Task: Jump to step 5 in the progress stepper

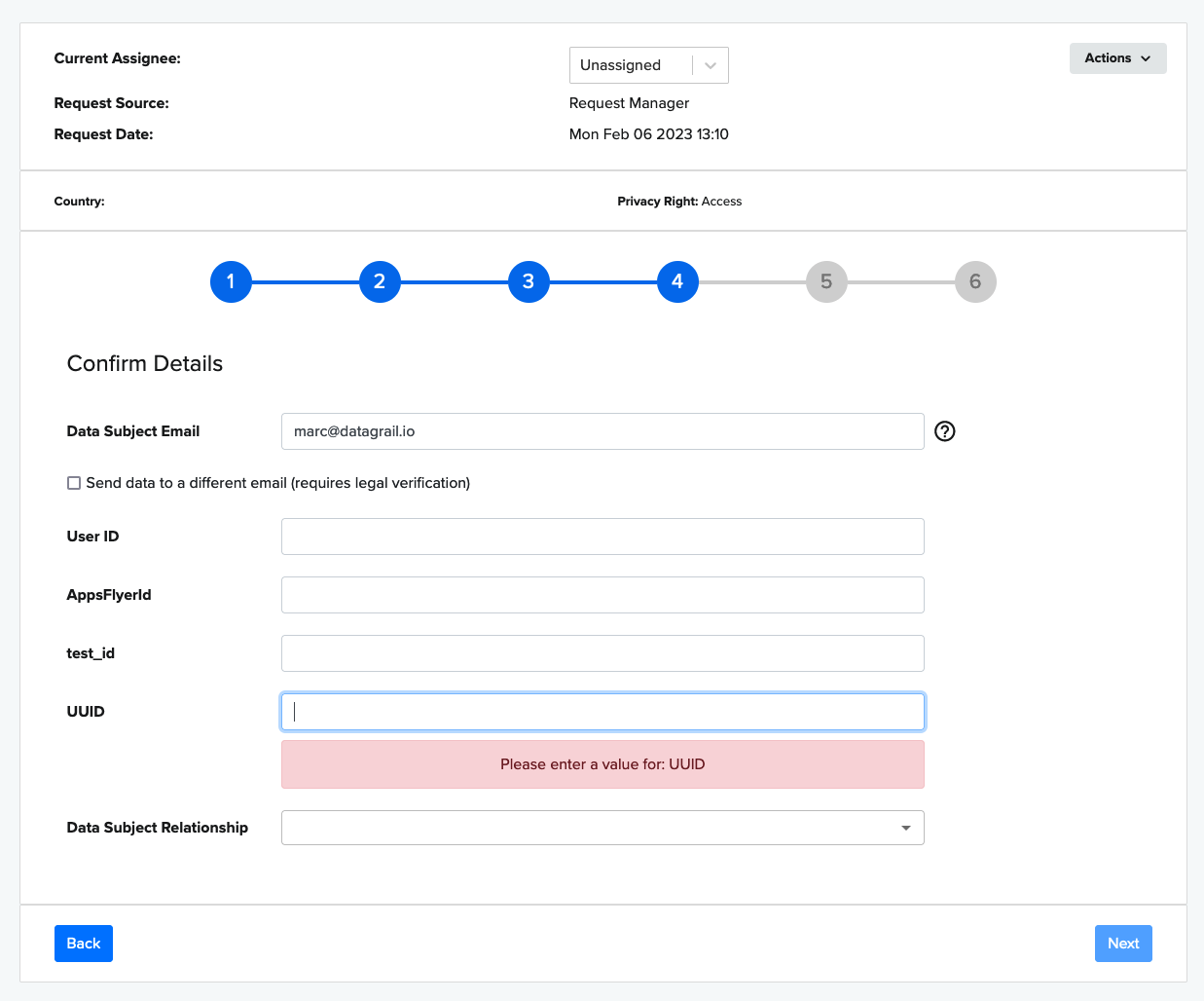Action: pyautogui.click(x=826, y=281)
